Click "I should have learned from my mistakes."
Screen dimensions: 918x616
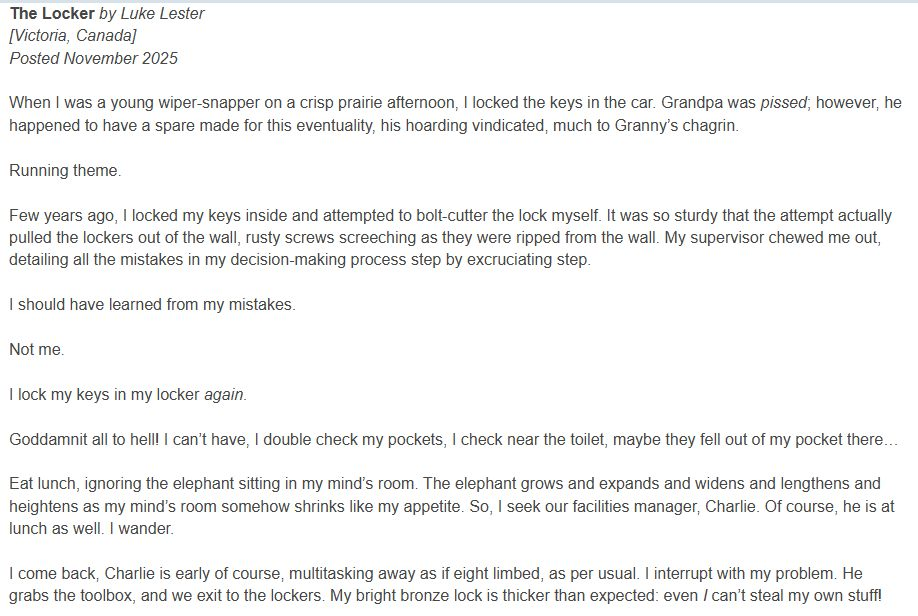(x=152, y=305)
